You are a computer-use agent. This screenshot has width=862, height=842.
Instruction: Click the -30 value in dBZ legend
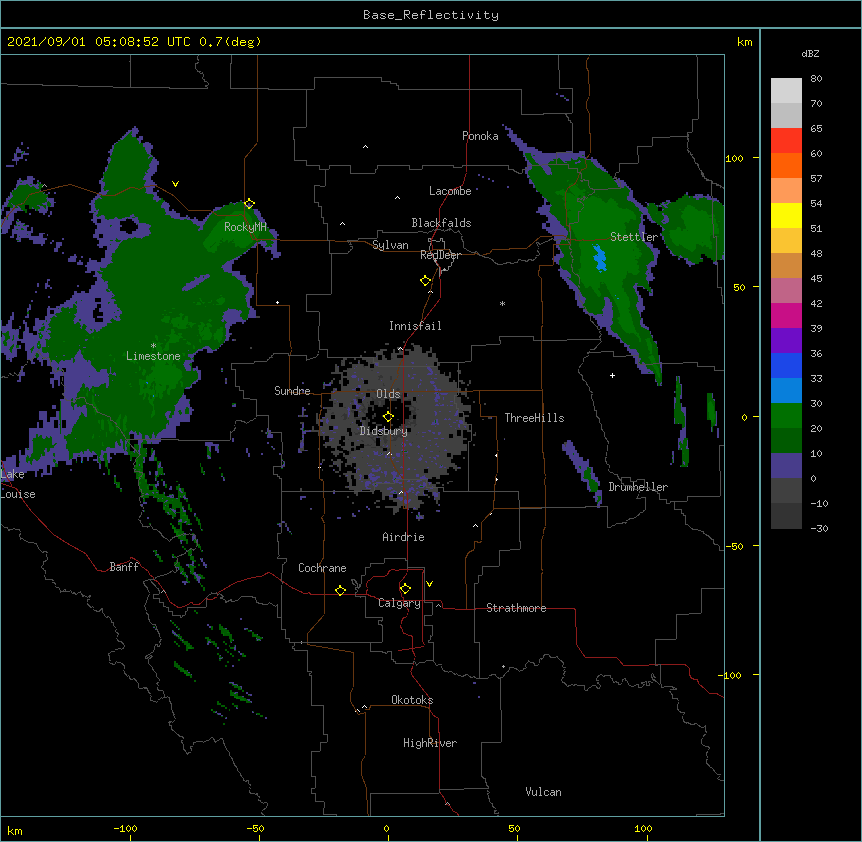click(x=819, y=529)
